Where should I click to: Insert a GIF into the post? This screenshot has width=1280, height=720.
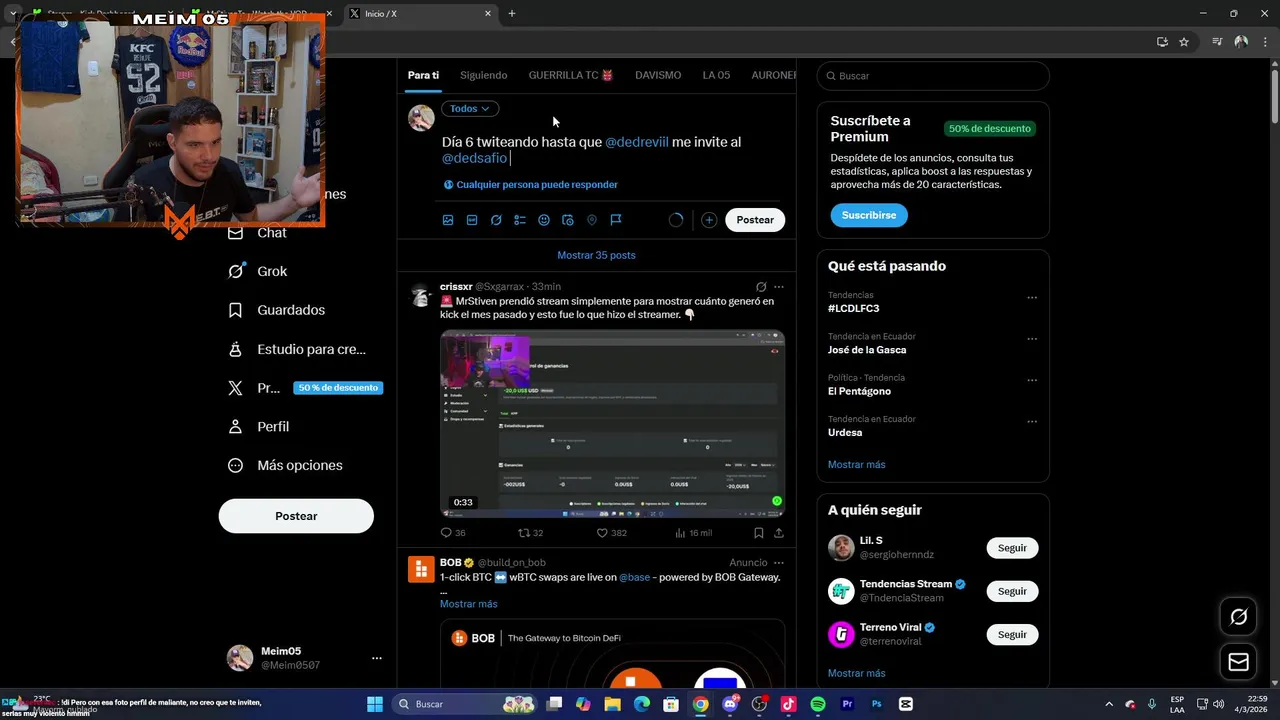tap(472, 220)
